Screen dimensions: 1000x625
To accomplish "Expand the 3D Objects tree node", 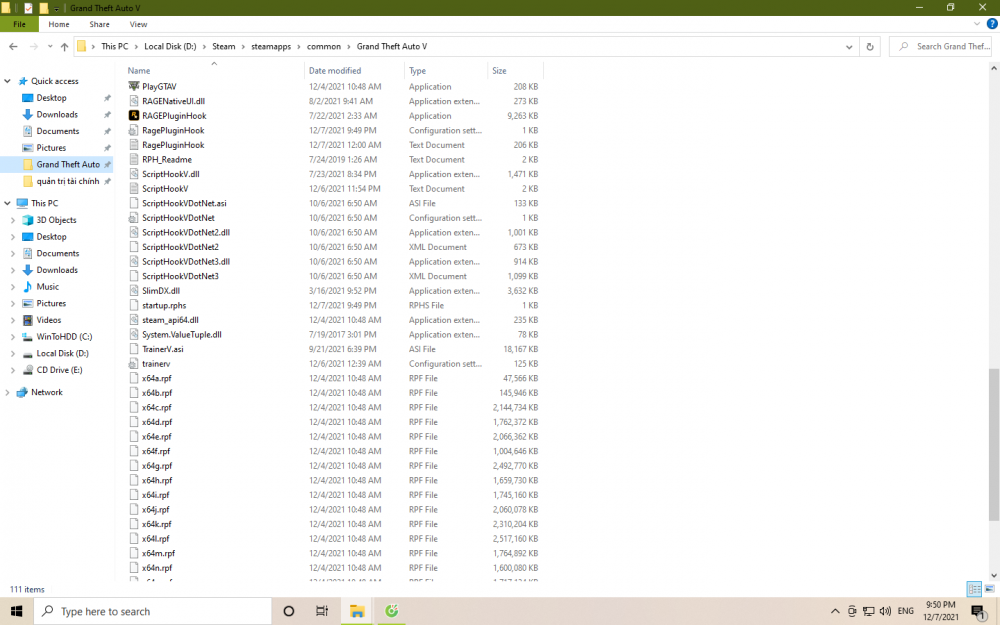I will coord(13,219).
